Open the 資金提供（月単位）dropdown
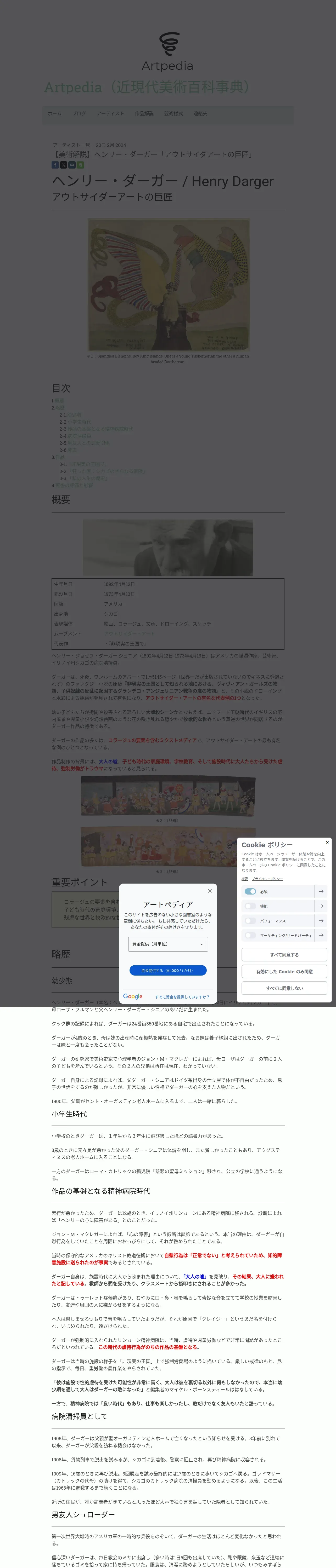This screenshot has height=1568, width=336. pos(168,944)
